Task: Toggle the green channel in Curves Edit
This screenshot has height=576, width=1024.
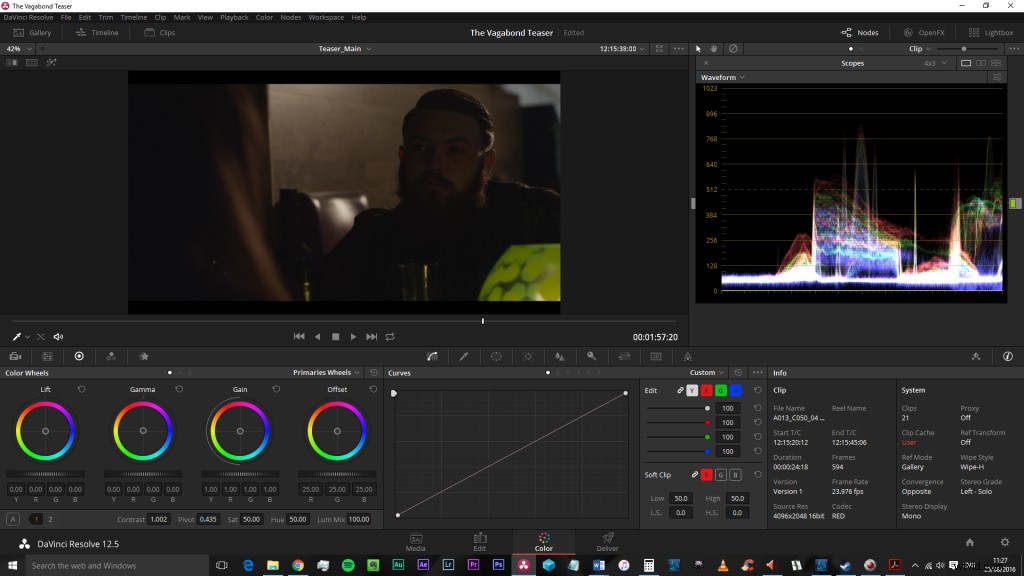Action: click(x=721, y=391)
